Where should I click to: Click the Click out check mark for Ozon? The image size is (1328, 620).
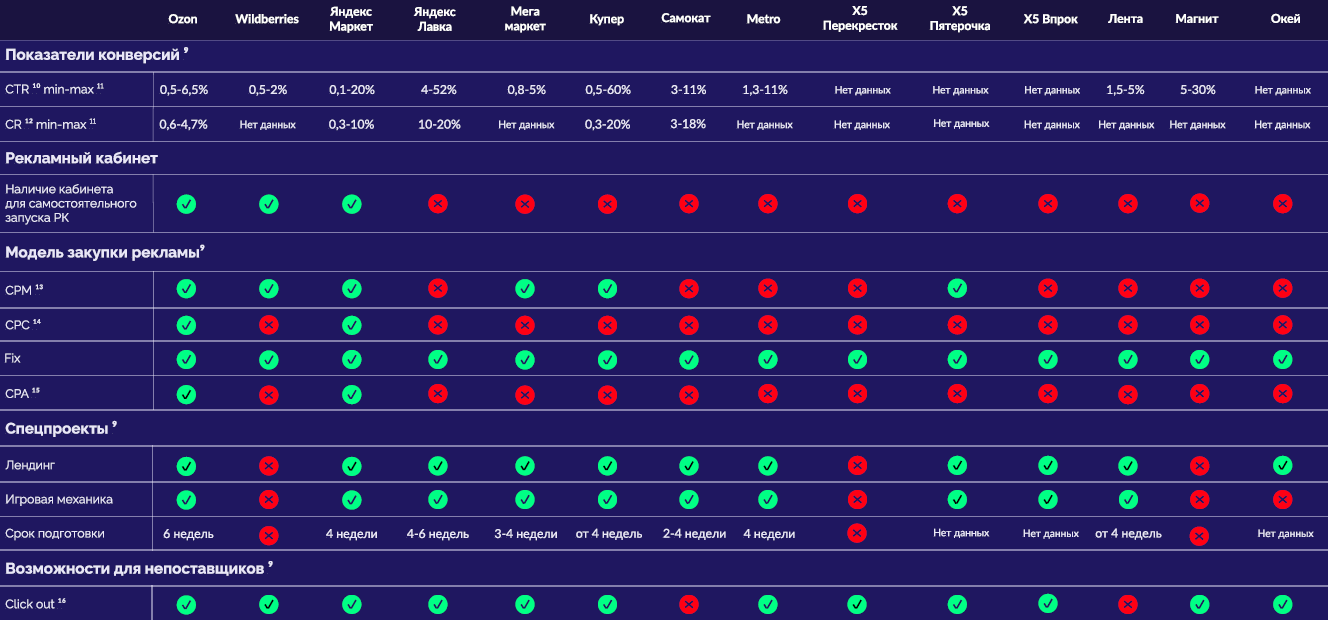coord(186,605)
